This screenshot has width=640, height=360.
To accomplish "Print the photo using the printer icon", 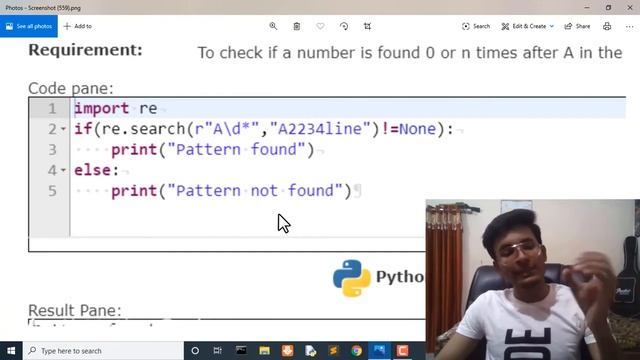I will coord(607,26).
